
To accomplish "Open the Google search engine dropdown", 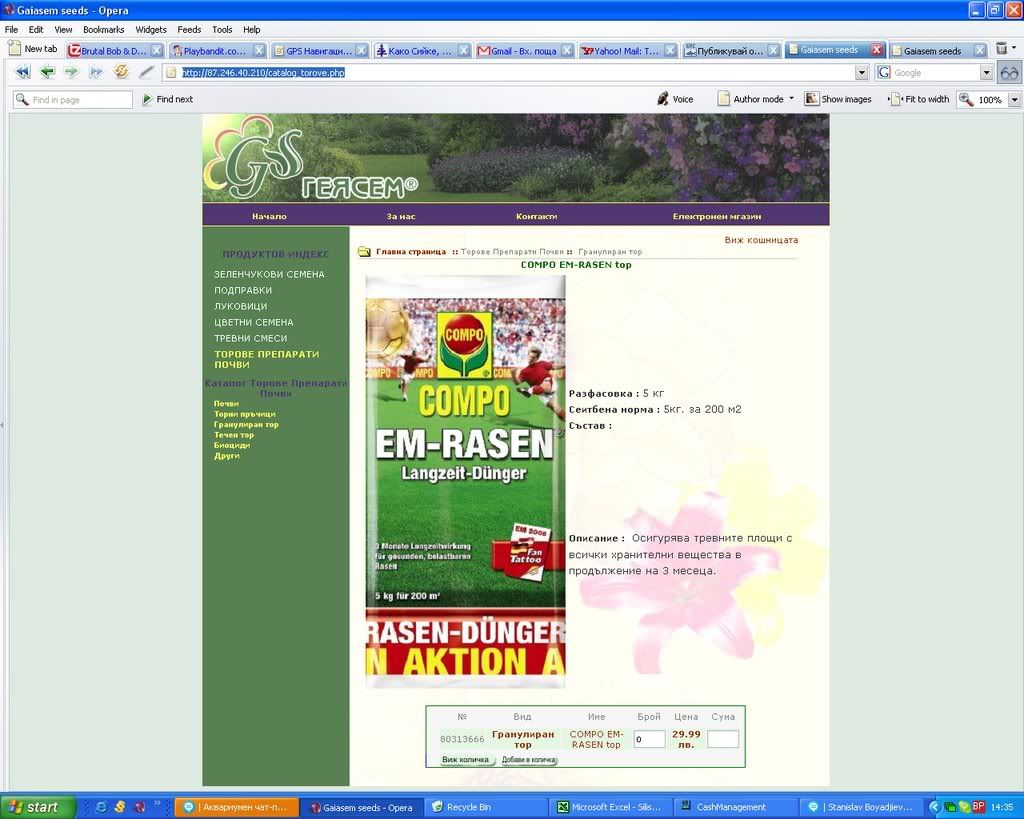I will pos(986,73).
